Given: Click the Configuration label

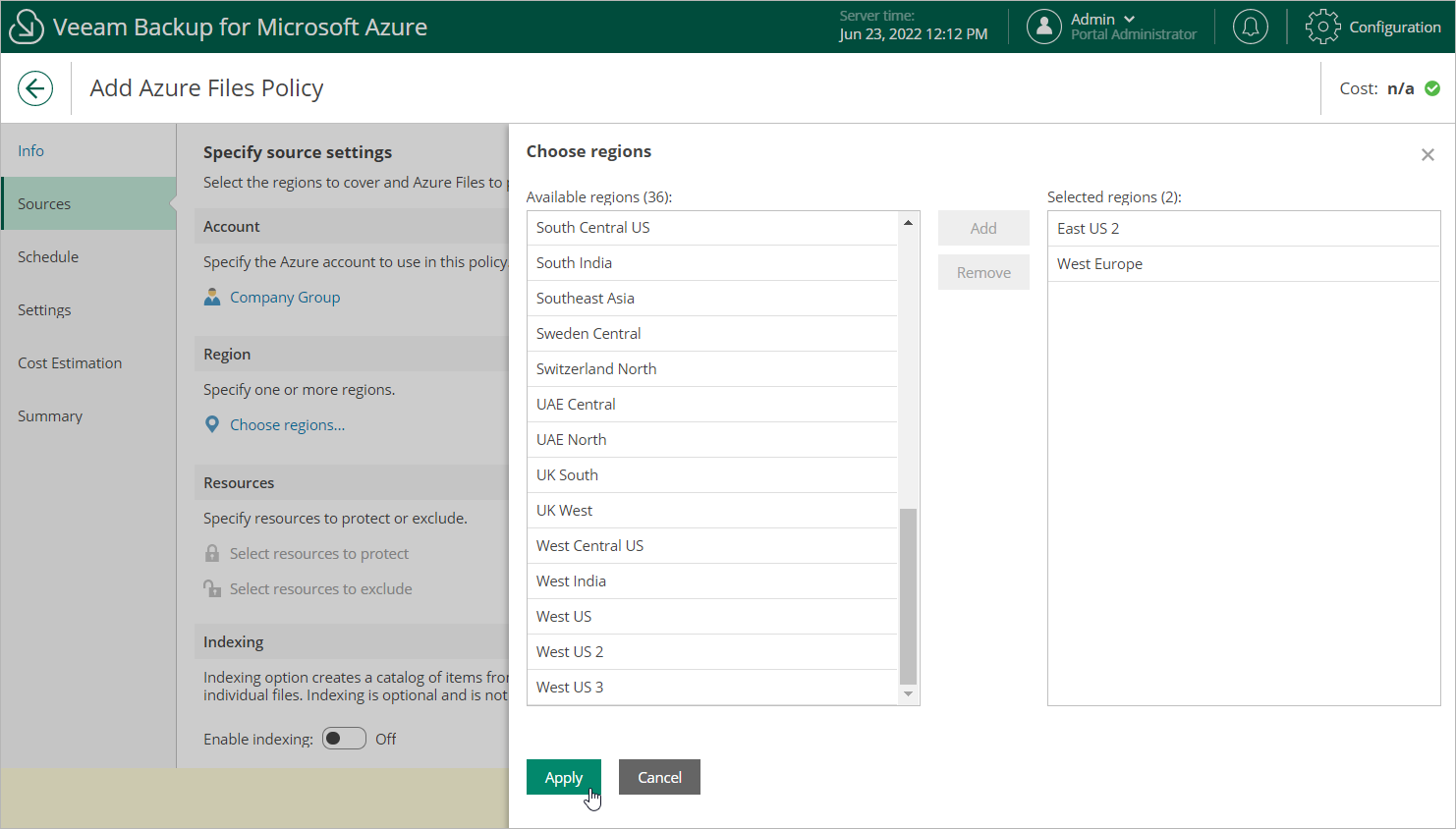Looking at the screenshot, I should click(1395, 27).
